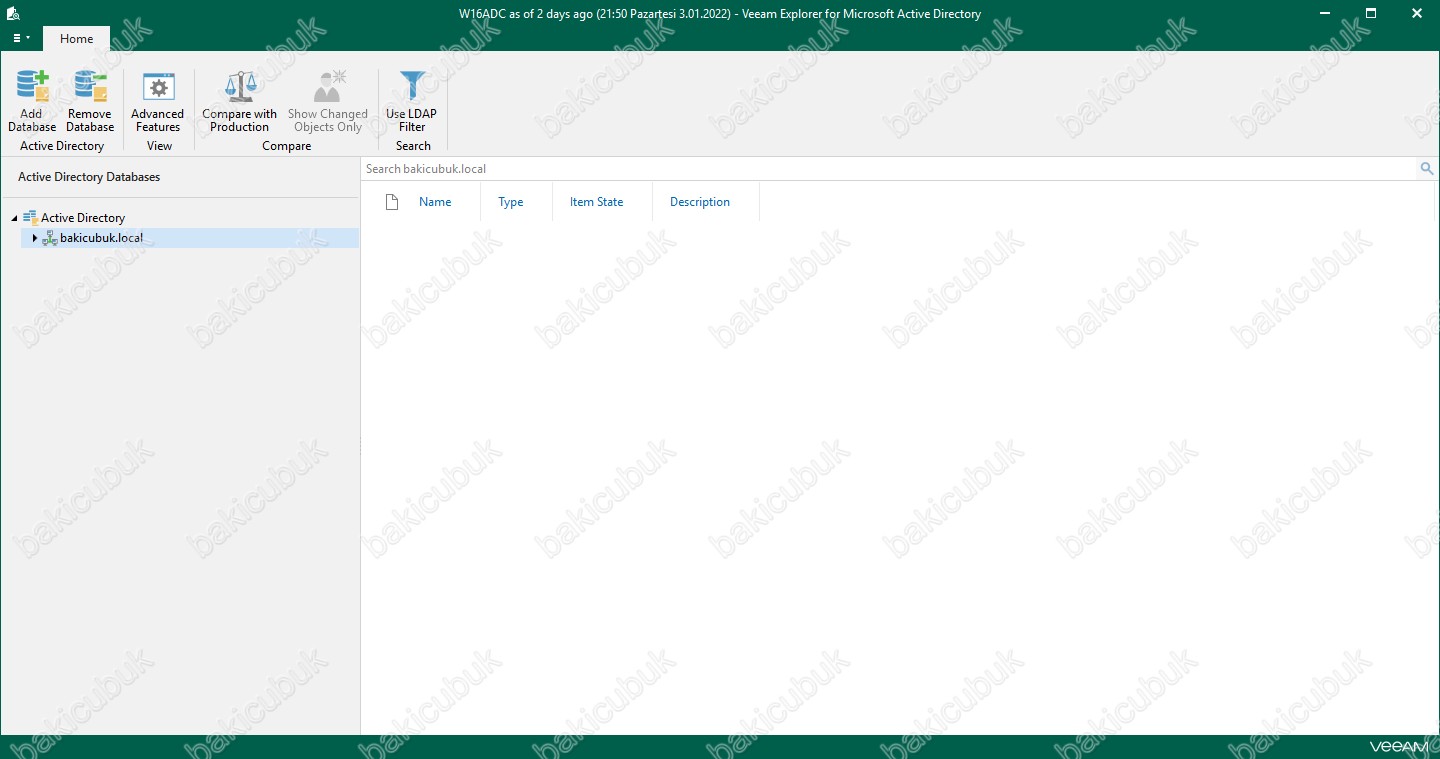1440x759 pixels.
Task: Click the Compare ribbon group label
Action: click(x=287, y=146)
